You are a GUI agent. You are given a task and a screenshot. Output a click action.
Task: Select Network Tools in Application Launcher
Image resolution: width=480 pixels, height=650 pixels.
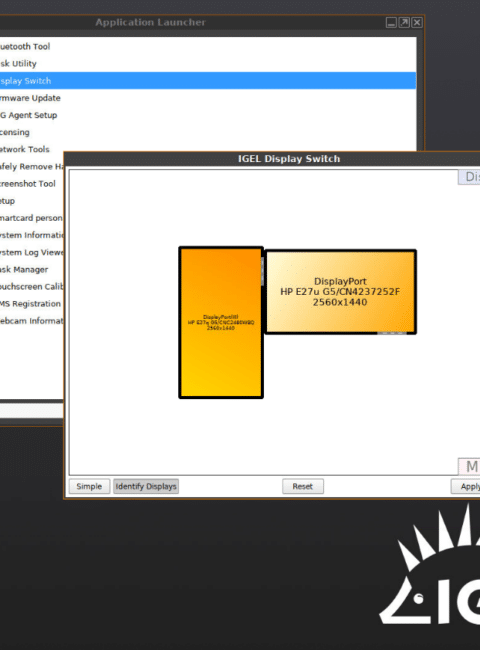[x=25, y=149]
